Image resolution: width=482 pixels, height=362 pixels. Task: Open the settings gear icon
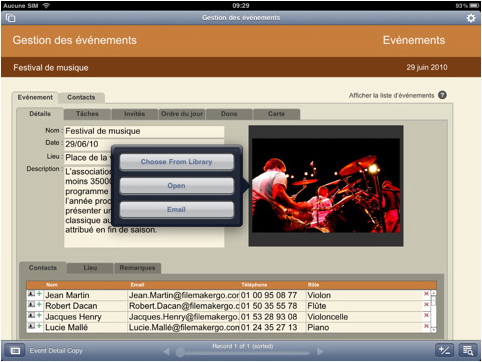(x=471, y=18)
